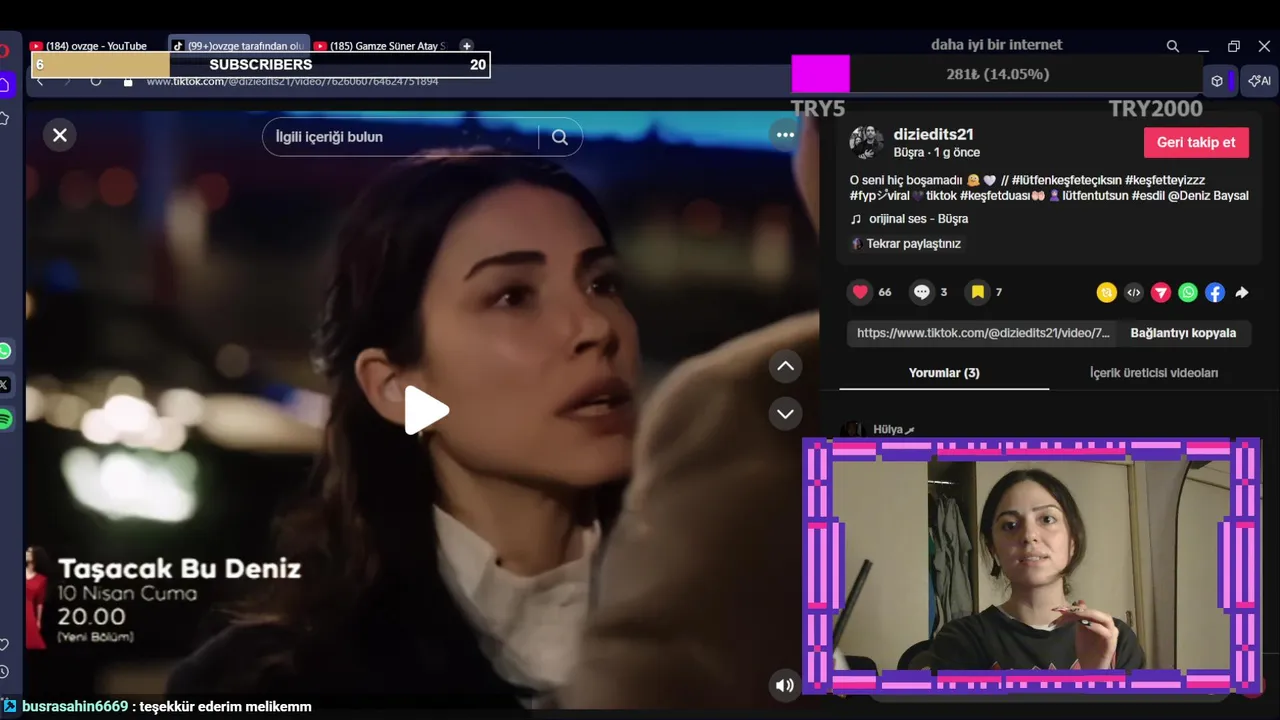Open the browser AI assistant button

pos(1260,81)
